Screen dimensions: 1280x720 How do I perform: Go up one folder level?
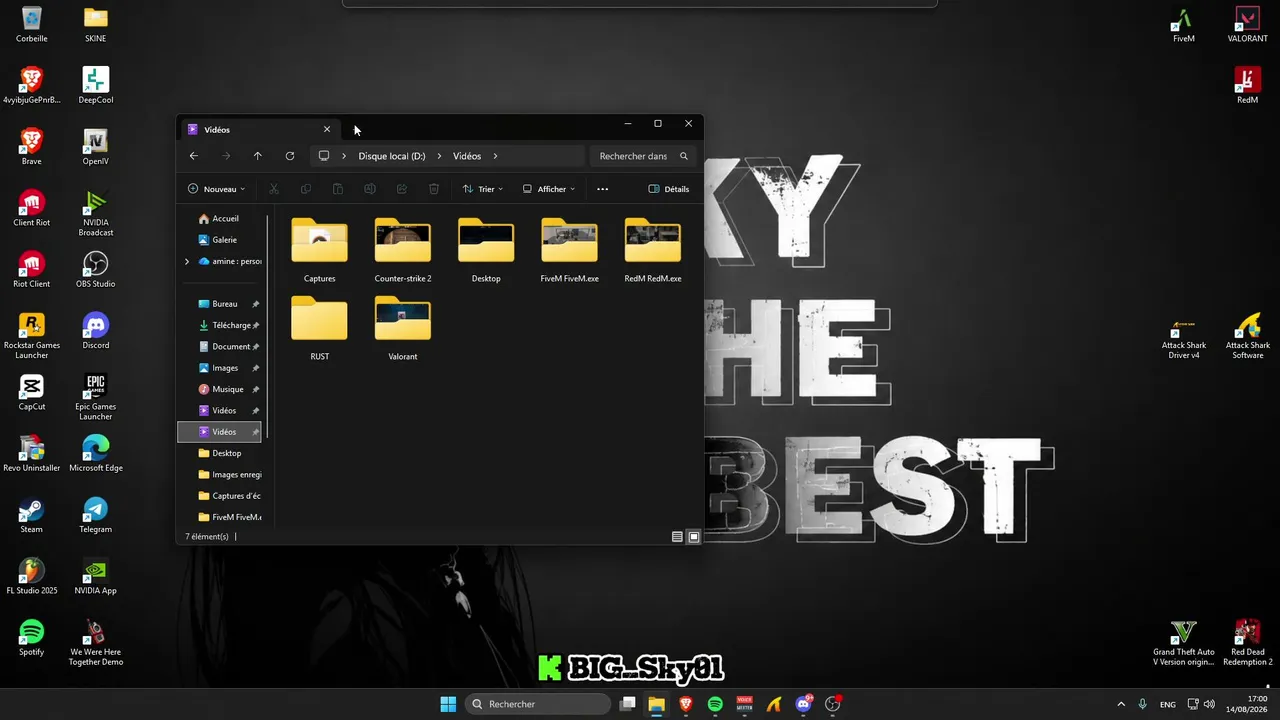pyautogui.click(x=258, y=156)
